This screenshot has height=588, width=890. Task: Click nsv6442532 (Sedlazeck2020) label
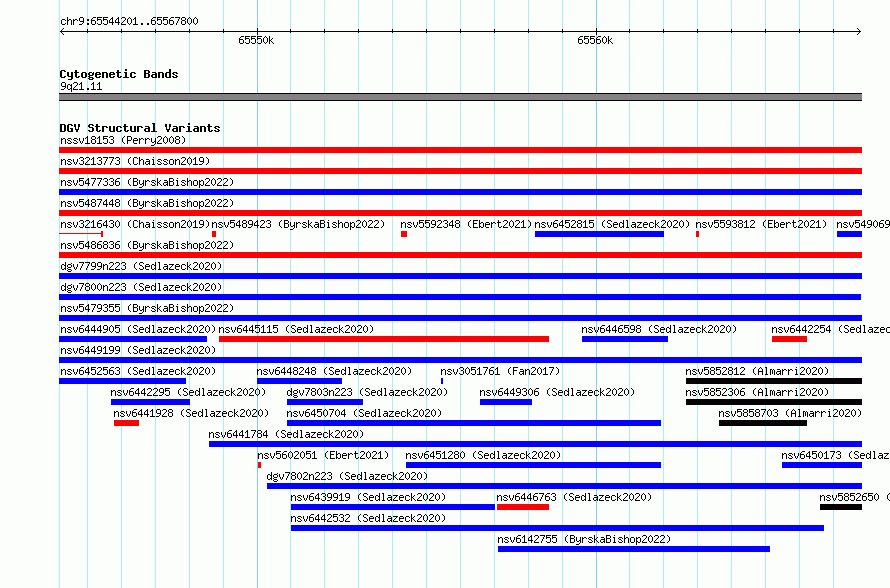click(x=368, y=518)
